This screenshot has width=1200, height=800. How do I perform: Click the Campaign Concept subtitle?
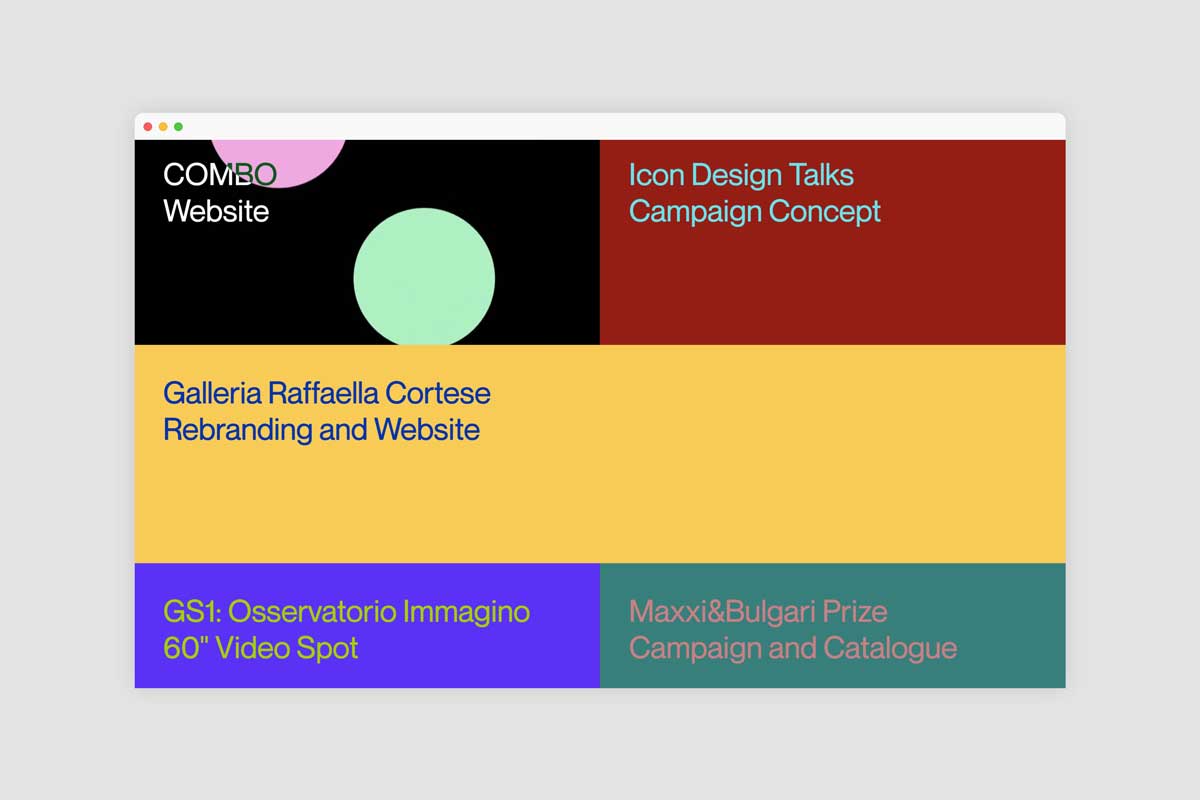[755, 212]
